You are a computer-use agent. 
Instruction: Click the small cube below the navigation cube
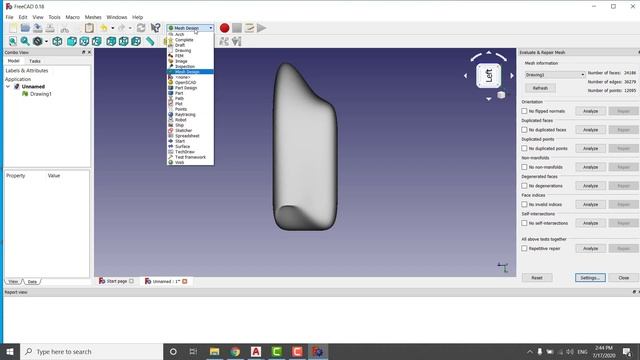pos(501,95)
